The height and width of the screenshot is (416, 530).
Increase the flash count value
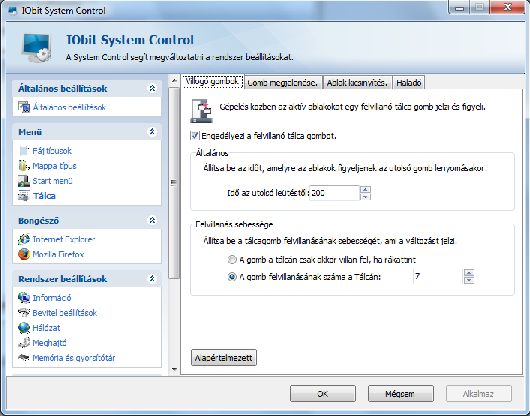coord(469,272)
